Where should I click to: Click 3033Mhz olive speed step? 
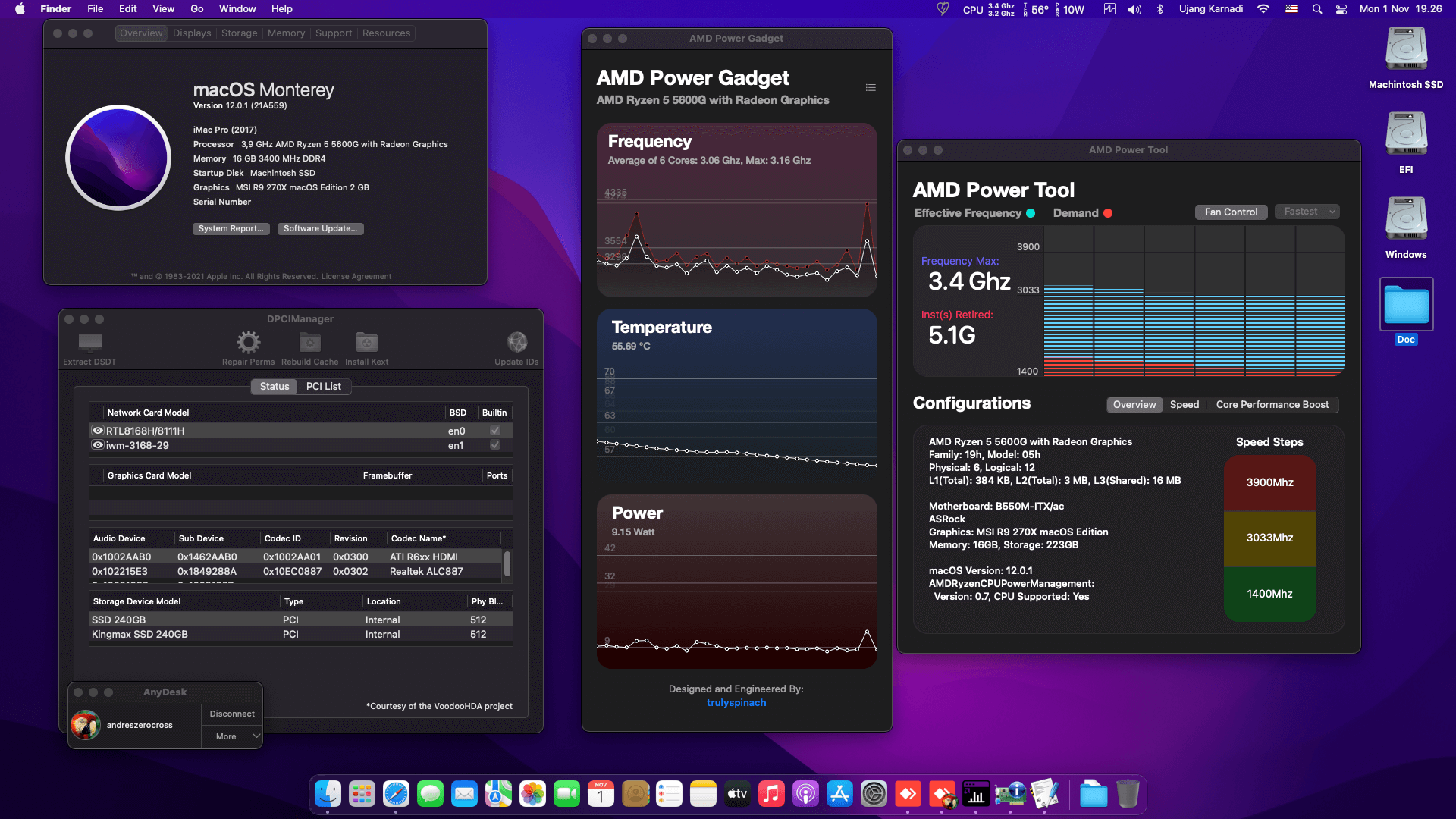click(x=1269, y=538)
